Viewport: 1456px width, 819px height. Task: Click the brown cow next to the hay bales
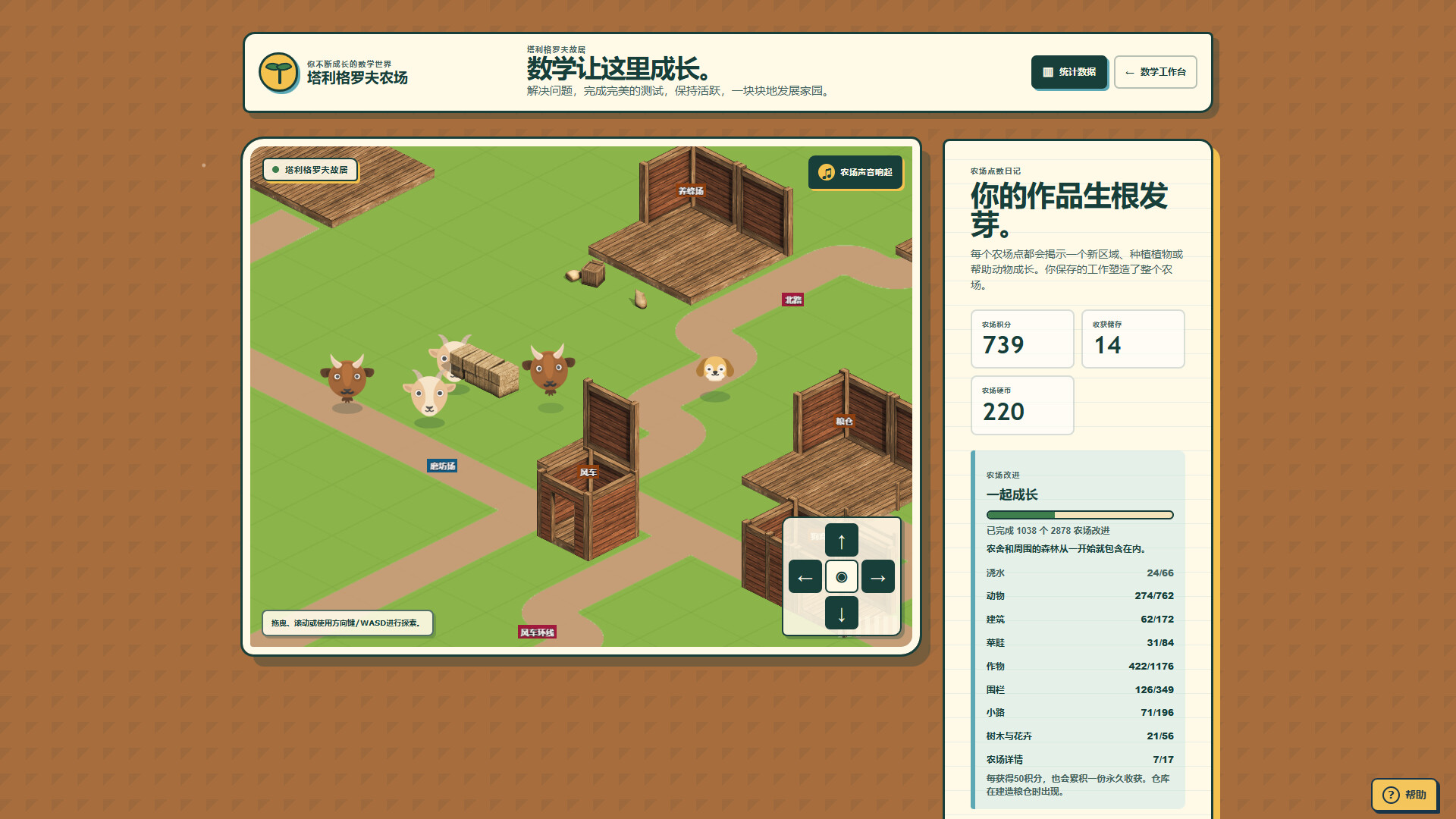click(x=549, y=369)
